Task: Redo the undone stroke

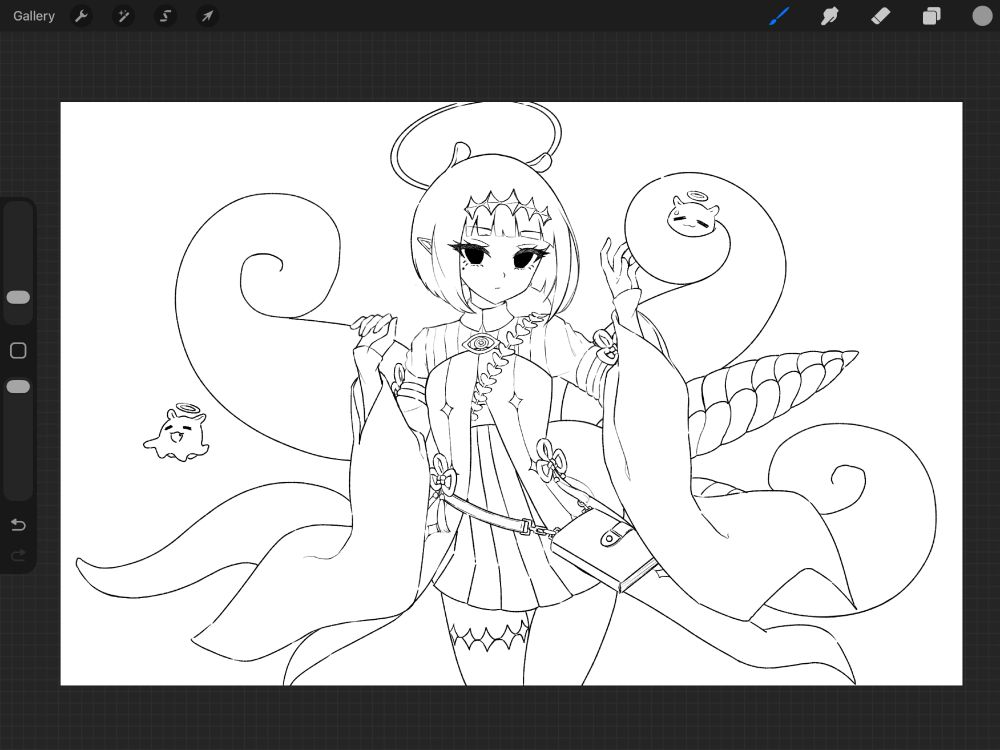Action: point(18,555)
